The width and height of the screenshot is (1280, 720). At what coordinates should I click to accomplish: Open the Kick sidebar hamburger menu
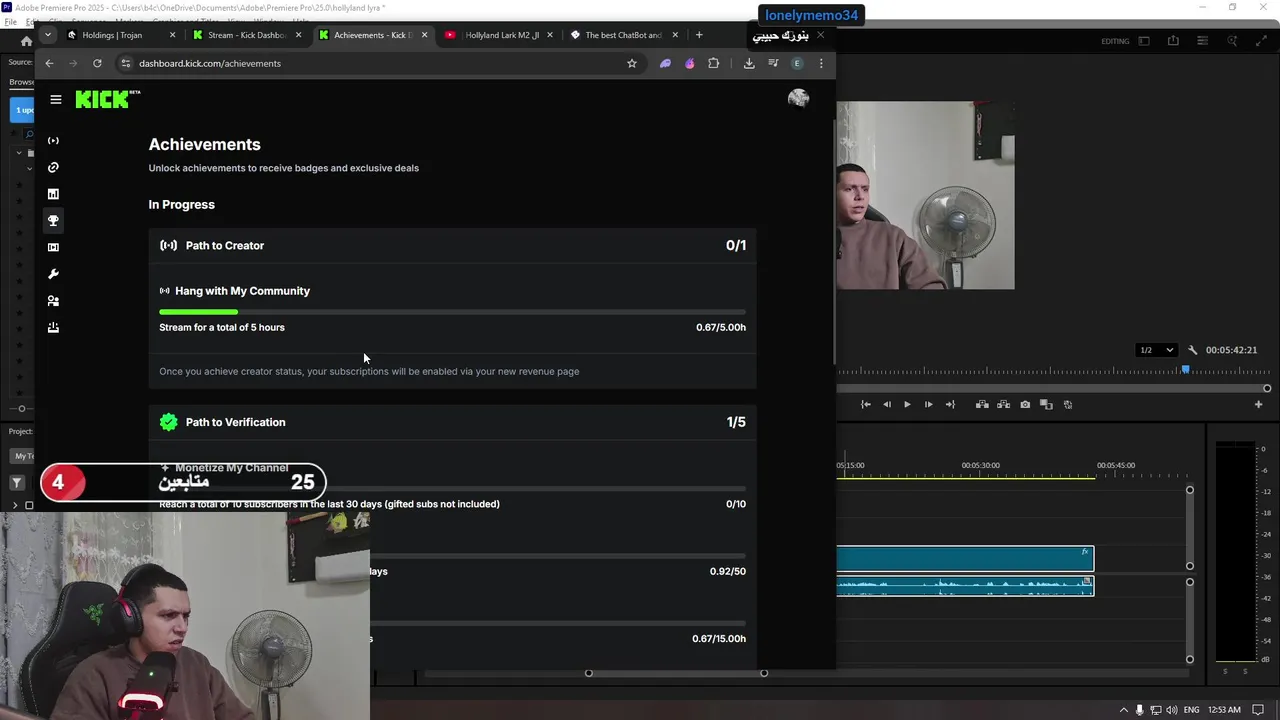56,99
